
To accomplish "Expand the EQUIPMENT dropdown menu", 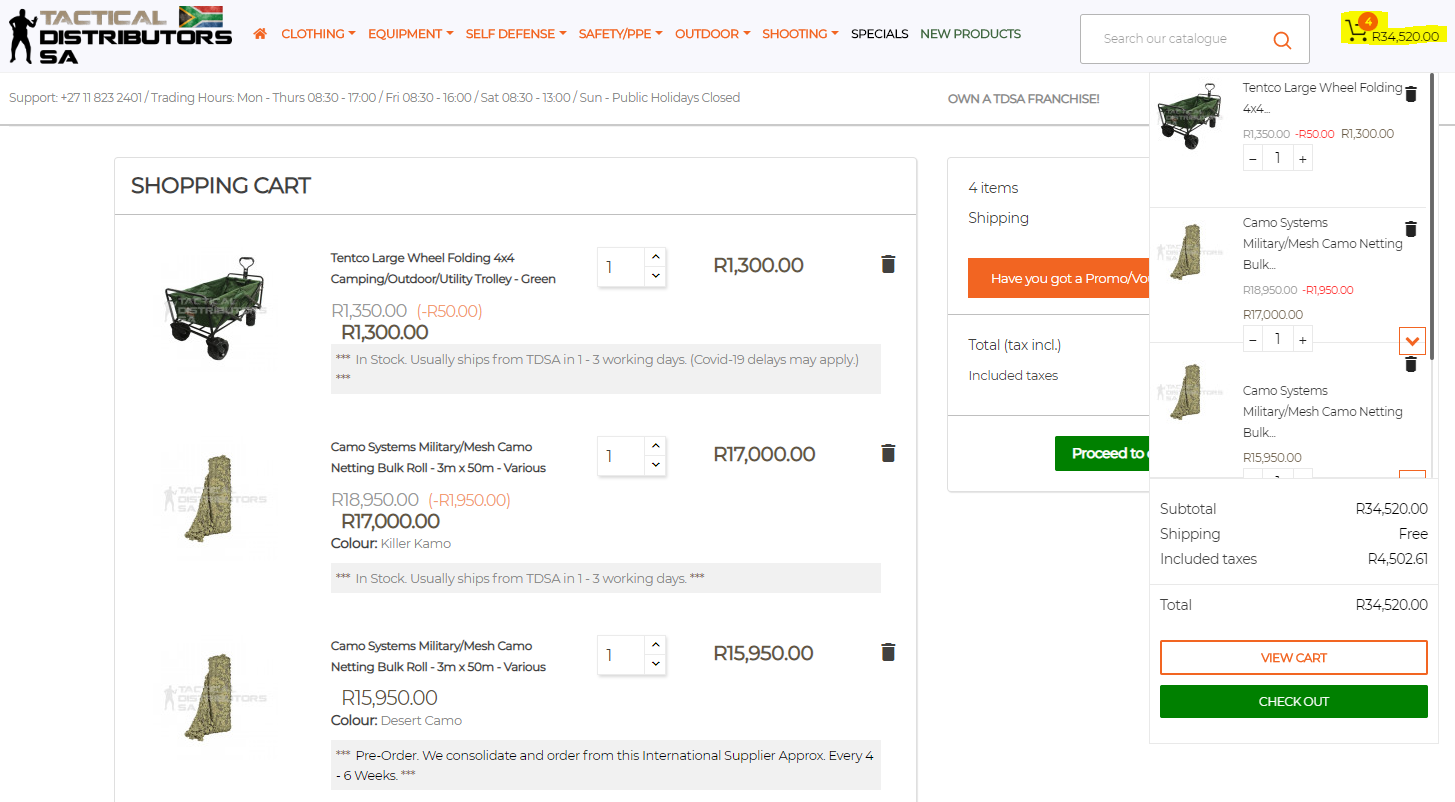I will click(x=410, y=34).
